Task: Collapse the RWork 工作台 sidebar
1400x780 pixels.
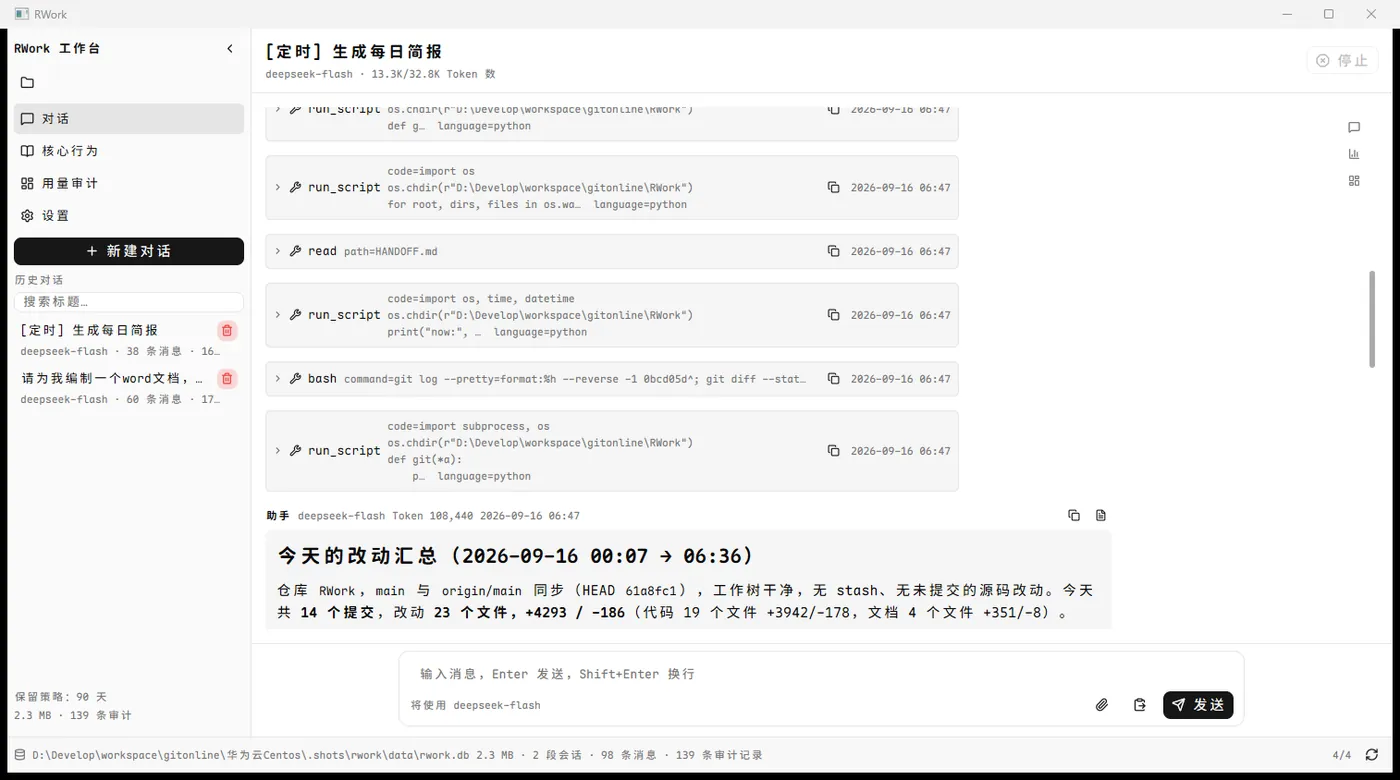Action: [230, 48]
